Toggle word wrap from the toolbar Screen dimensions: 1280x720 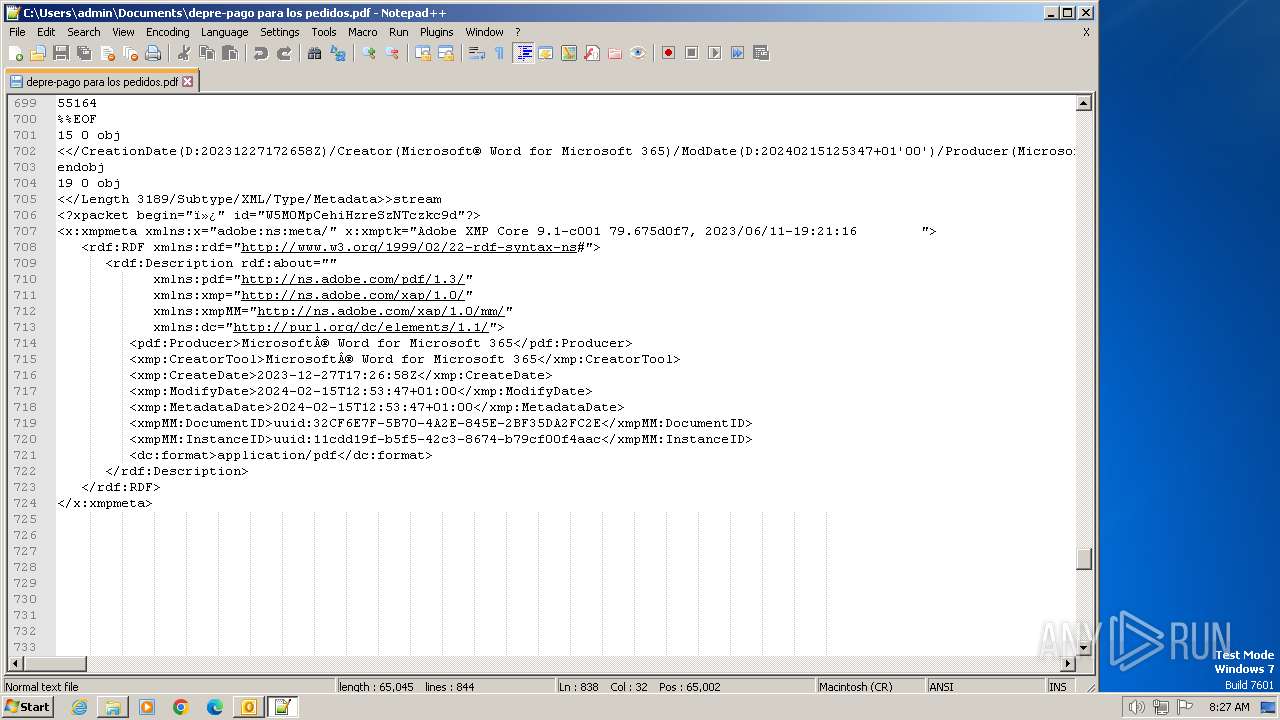coord(477,53)
